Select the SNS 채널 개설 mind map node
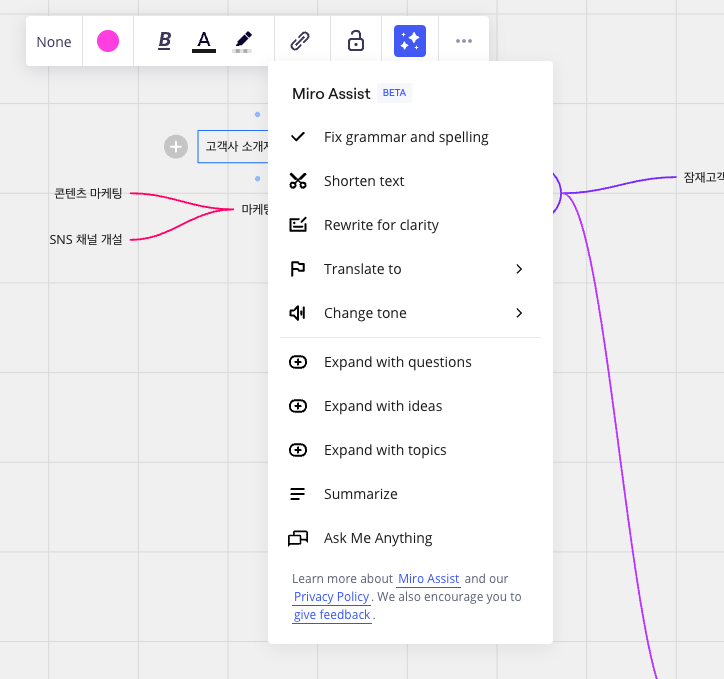724x679 pixels. [x=86, y=239]
